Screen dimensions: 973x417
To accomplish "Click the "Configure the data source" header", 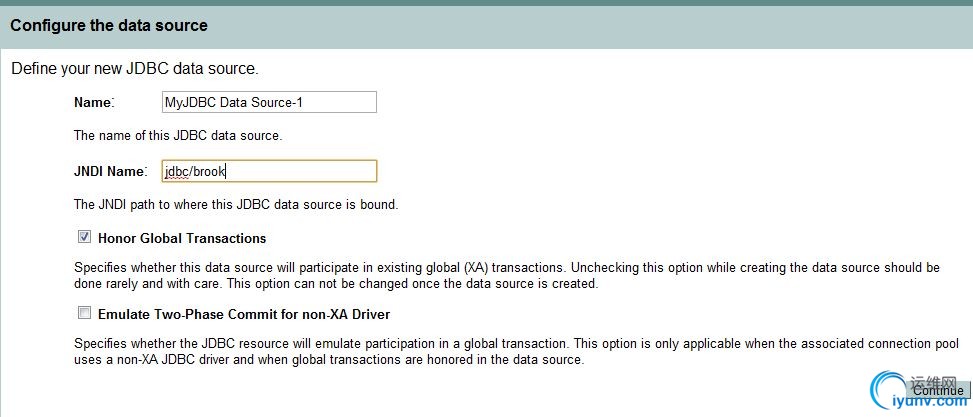I will click(x=109, y=25).
